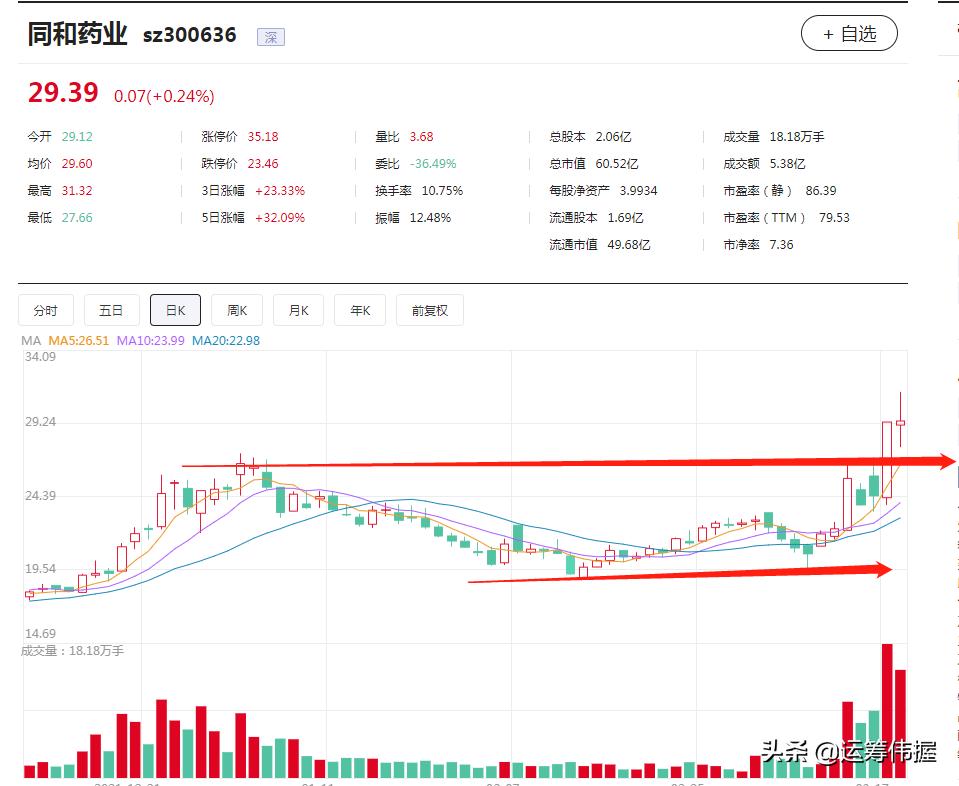
Task: Select the 日K daily candlestick tab
Action: coord(175,310)
